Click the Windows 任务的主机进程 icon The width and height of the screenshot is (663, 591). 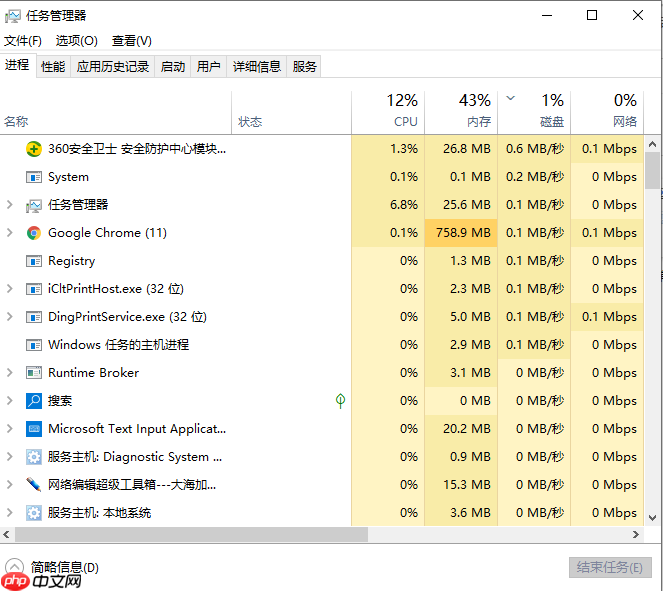34,345
